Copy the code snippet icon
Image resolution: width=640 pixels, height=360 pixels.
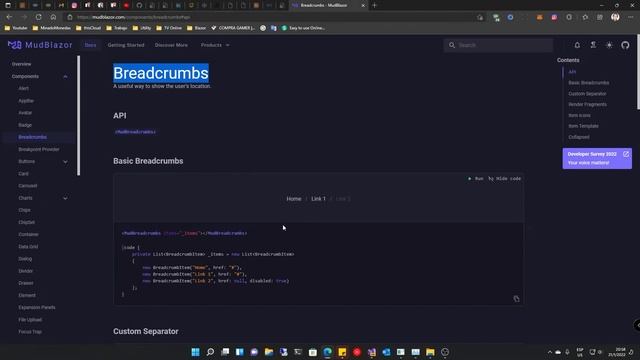[516, 299]
